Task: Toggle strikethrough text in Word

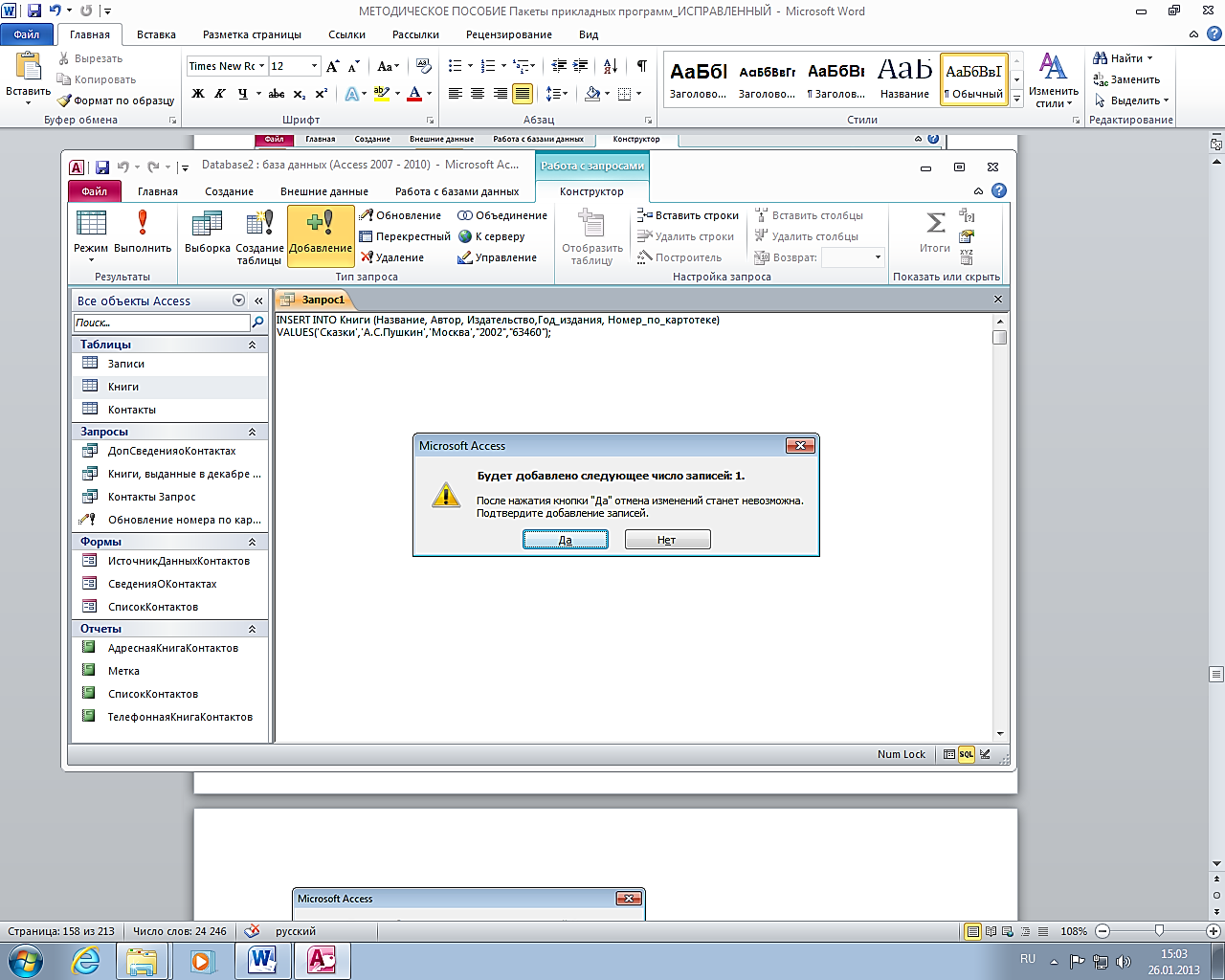Action: tap(277, 94)
